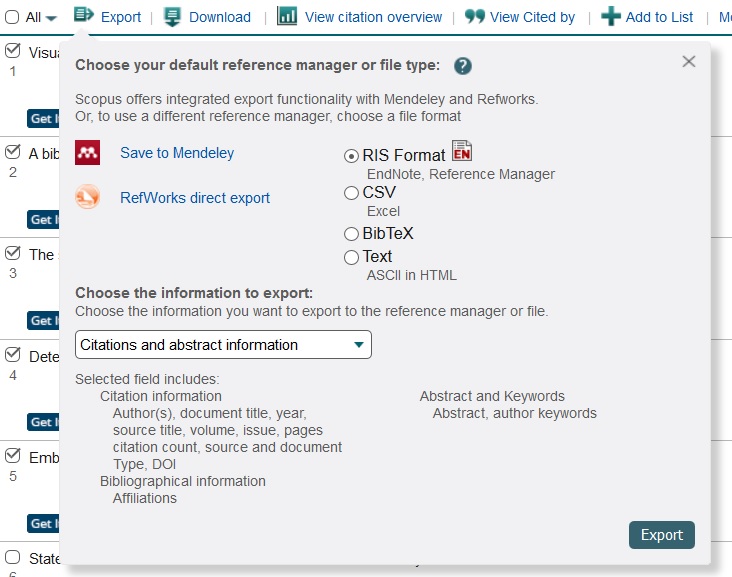The height and width of the screenshot is (577, 732).
Task: Click RefWorks direct export link
Action: tap(195, 197)
